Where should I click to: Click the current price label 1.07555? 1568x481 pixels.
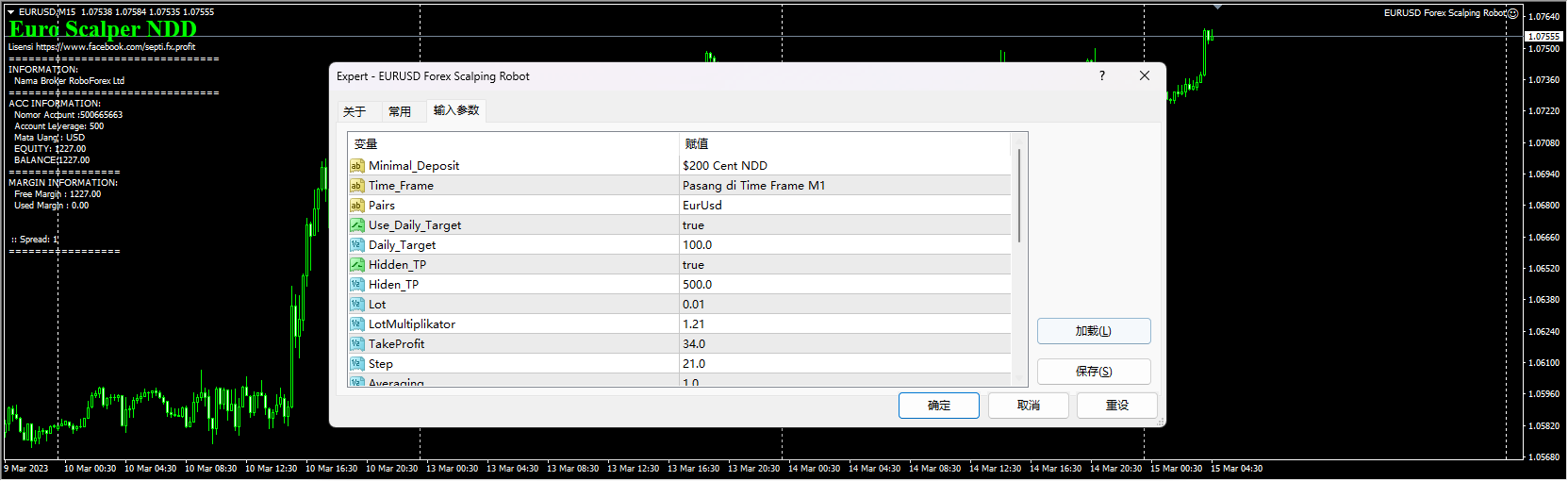pos(1543,36)
